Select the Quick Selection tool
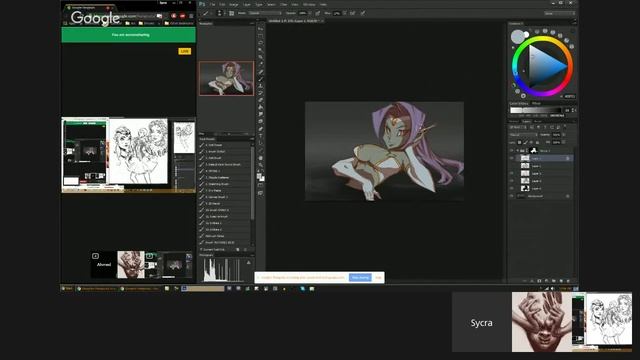The width and height of the screenshot is (640, 360). pyautogui.click(x=260, y=50)
